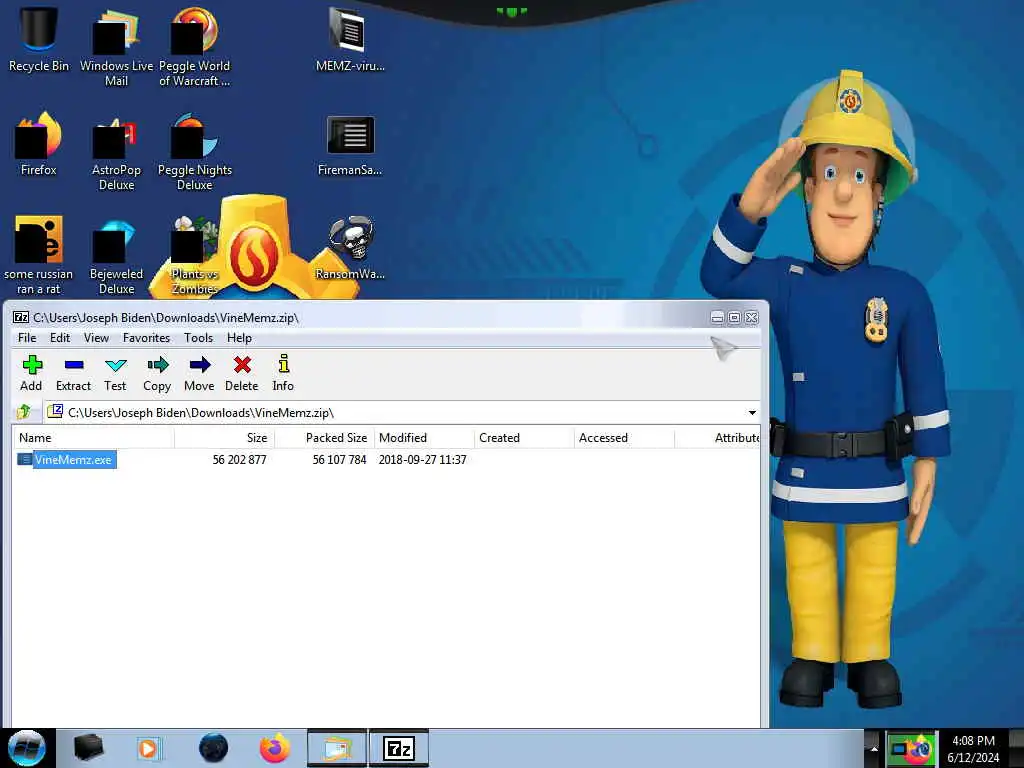Open the Edit menu
This screenshot has width=1024, height=768.
(59, 338)
